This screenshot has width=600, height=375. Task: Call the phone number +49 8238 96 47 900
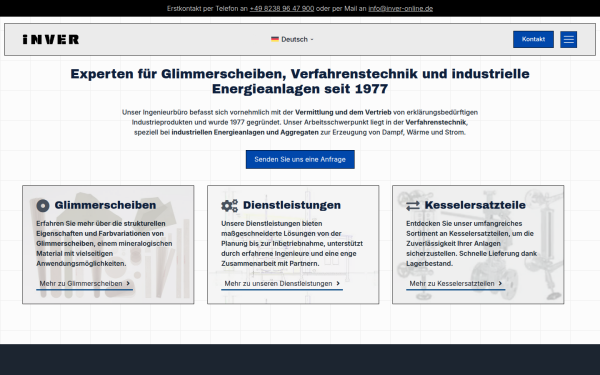point(282,8)
